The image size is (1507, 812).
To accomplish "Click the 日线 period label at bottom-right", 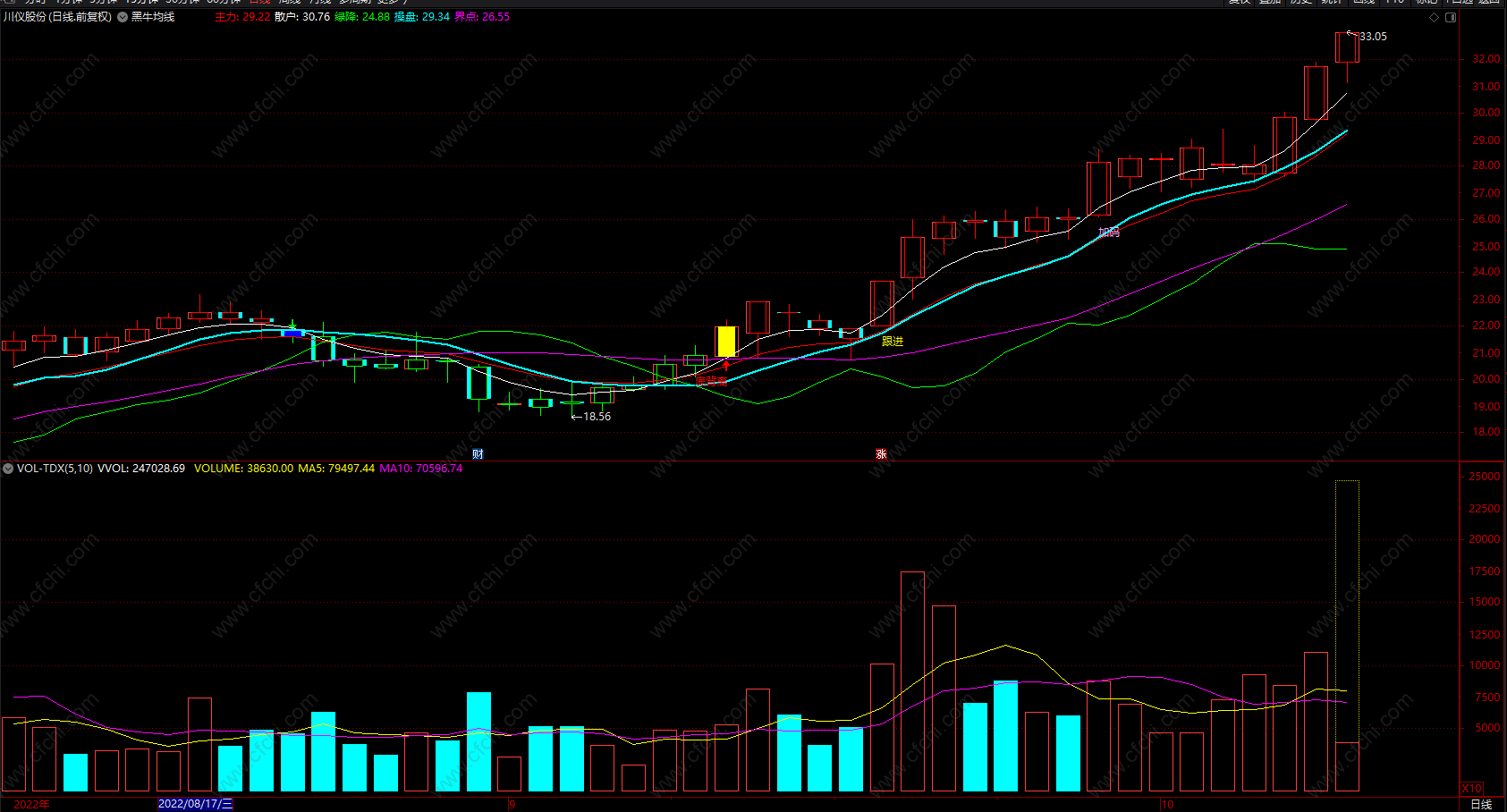I will click(1481, 805).
